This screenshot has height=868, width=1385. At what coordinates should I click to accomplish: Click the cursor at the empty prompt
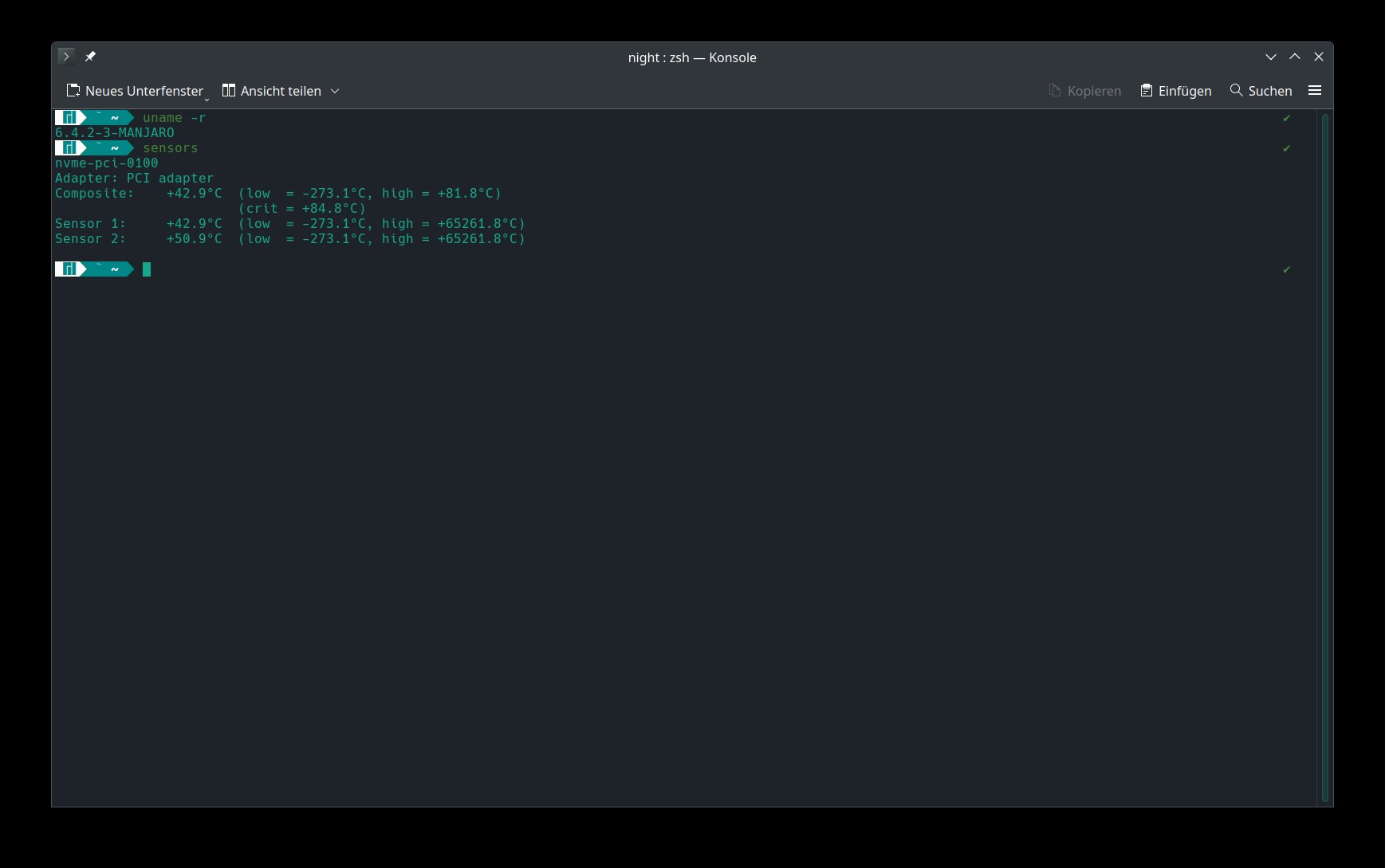click(147, 269)
